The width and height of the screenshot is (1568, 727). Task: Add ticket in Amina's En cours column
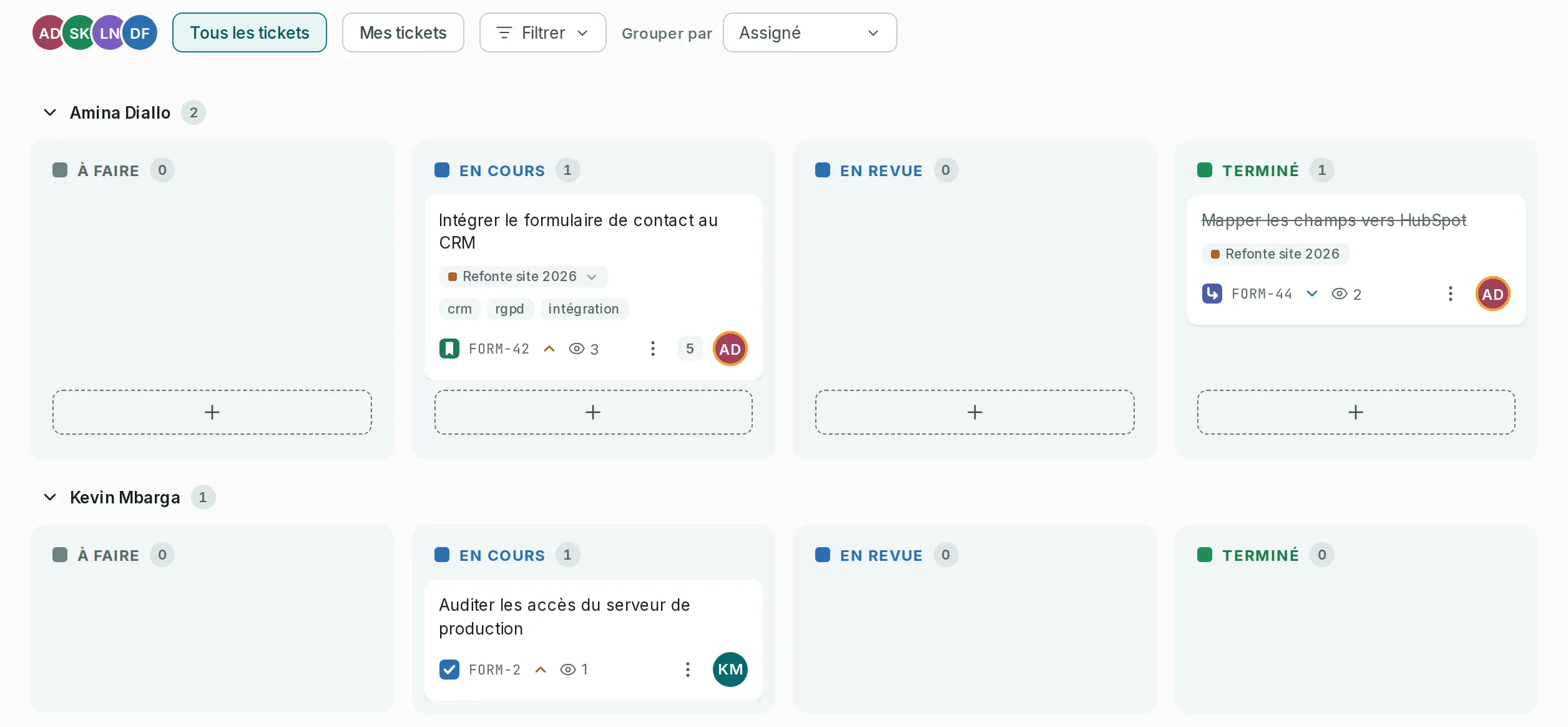pyautogui.click(x=593, y=412)
